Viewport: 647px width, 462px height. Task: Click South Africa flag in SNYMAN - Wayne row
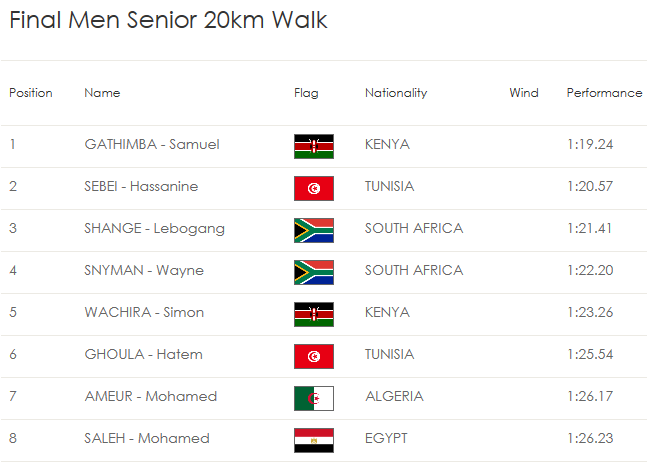click(x=314, y=272)
